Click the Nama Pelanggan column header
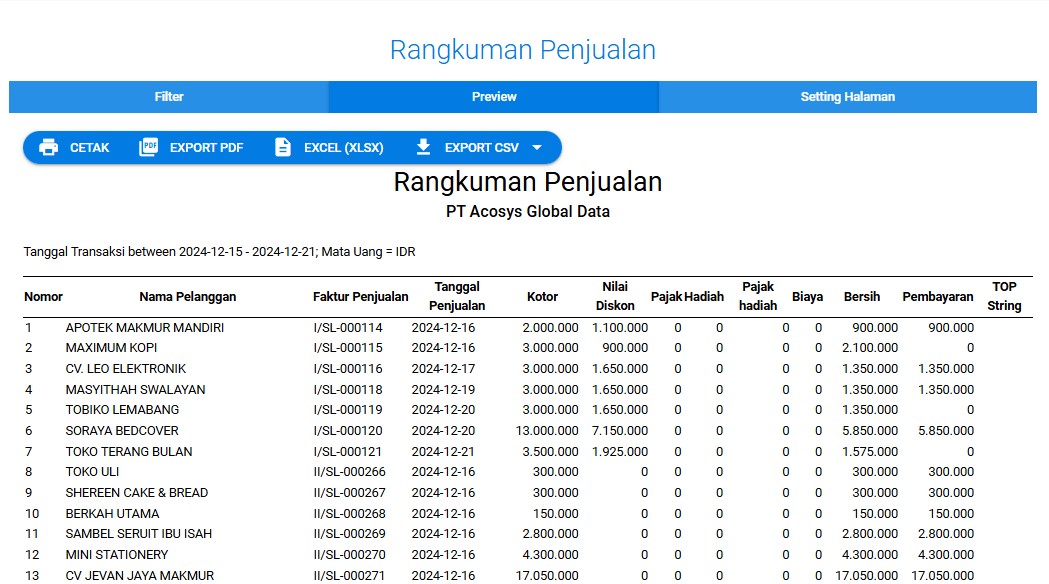The height and width of the screenshot is (584, 1049). tap(187, 297)
